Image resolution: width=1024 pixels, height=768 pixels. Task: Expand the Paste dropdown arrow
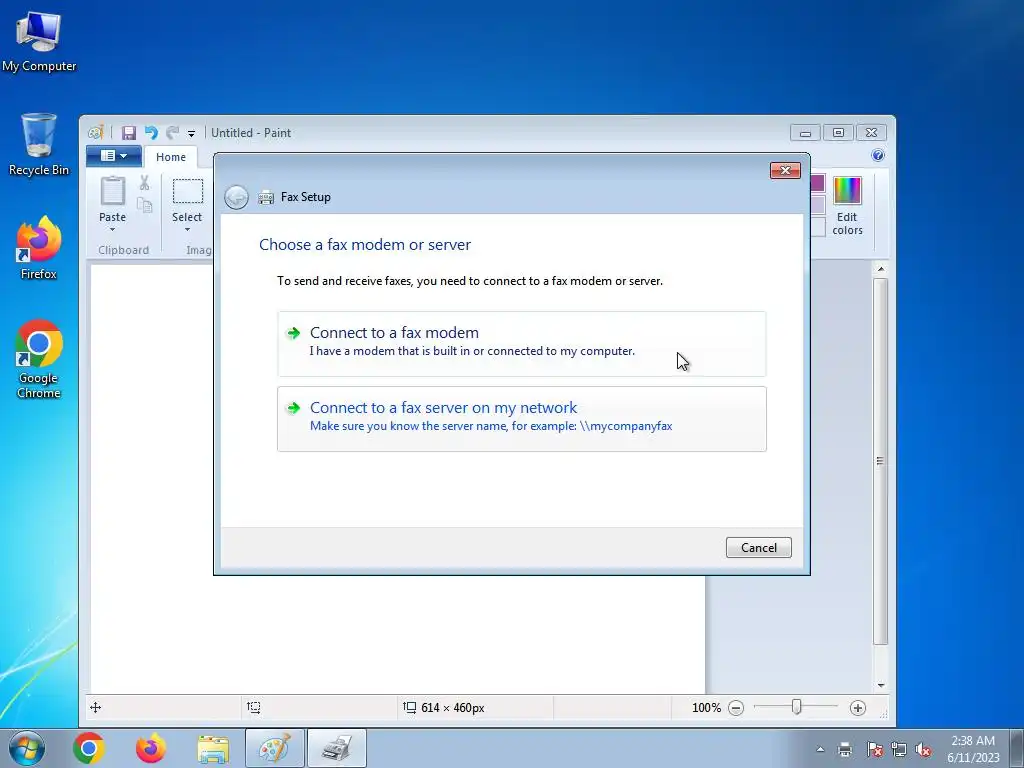pos(112,229)
